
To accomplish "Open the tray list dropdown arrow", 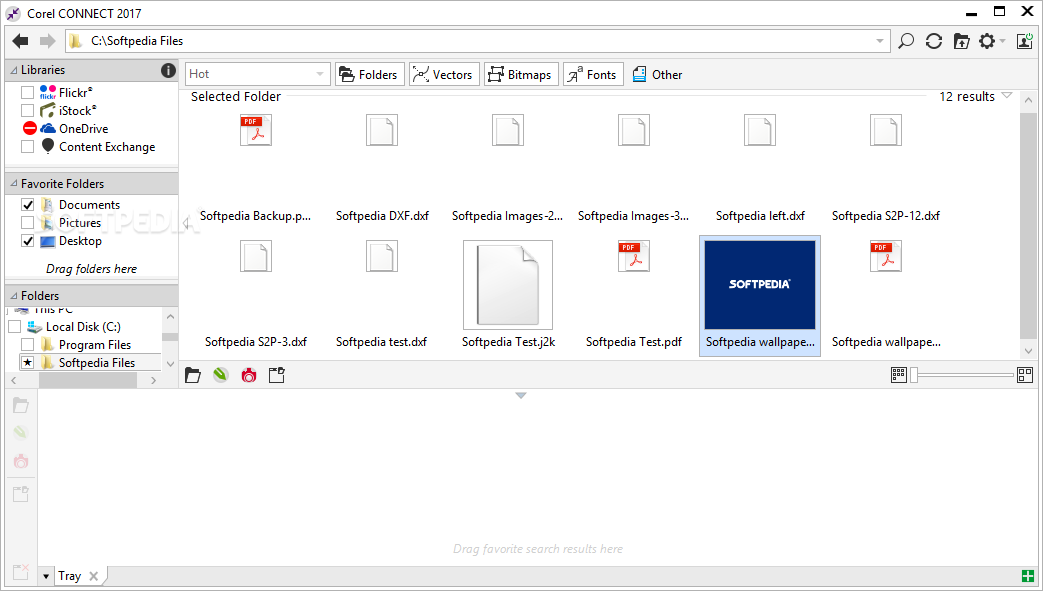I will point(46,576).
